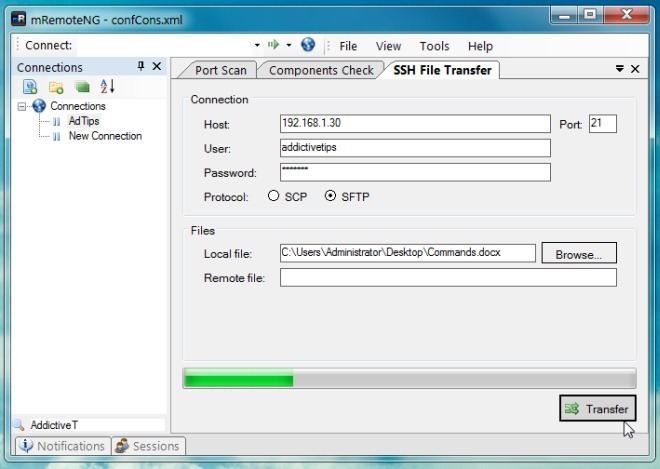Sort connections alphabetically with the A-Z icon
This screenshot has width=660, height=469.
(x=107, y=86)
